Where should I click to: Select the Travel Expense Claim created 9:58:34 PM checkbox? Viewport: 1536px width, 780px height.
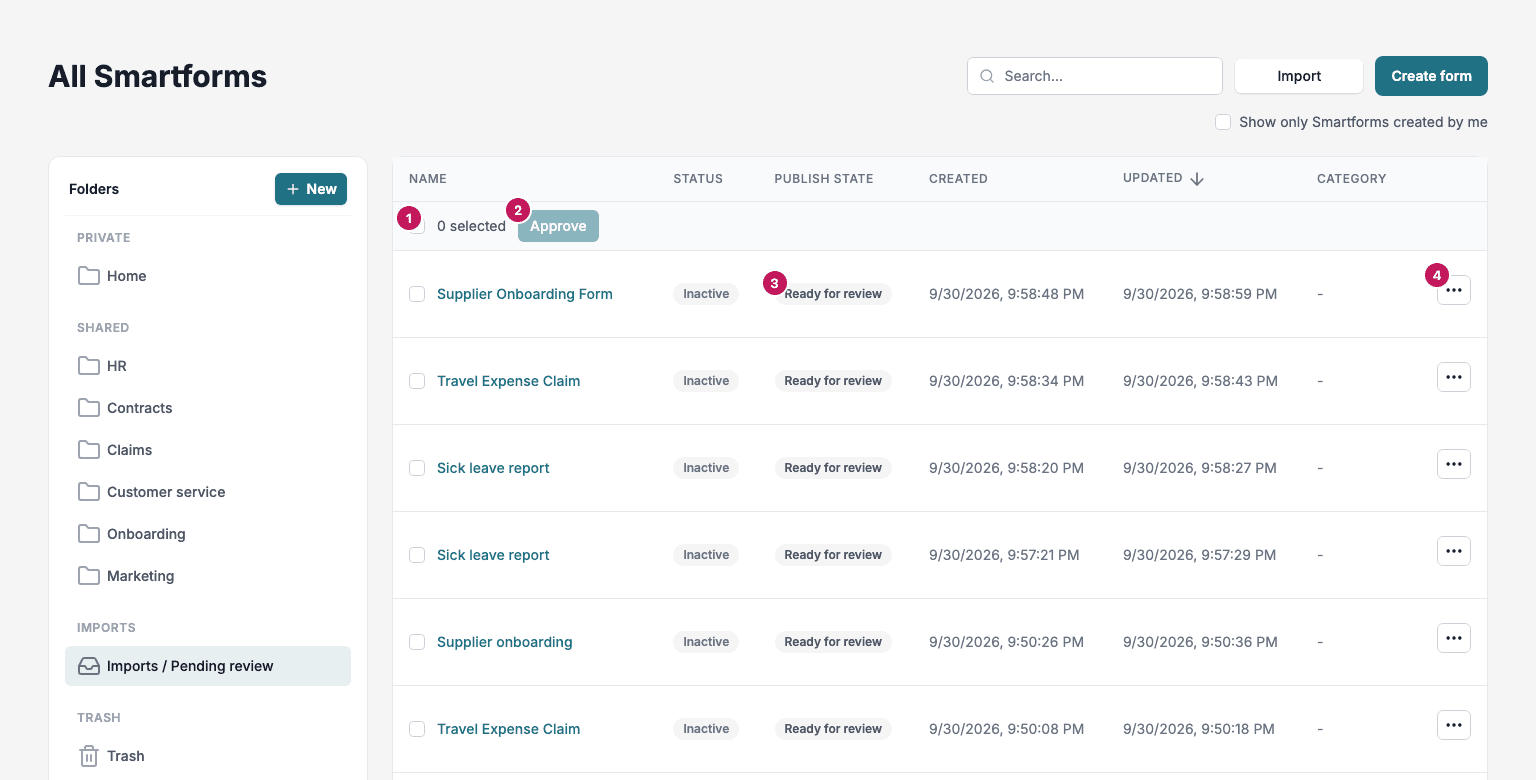coord(417,381)
